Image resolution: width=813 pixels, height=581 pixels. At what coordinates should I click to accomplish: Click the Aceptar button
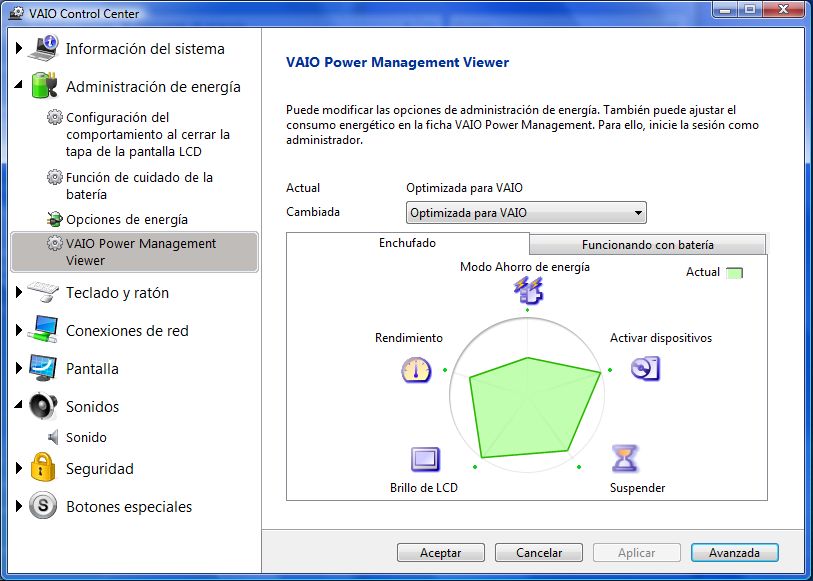pos(441,552)
